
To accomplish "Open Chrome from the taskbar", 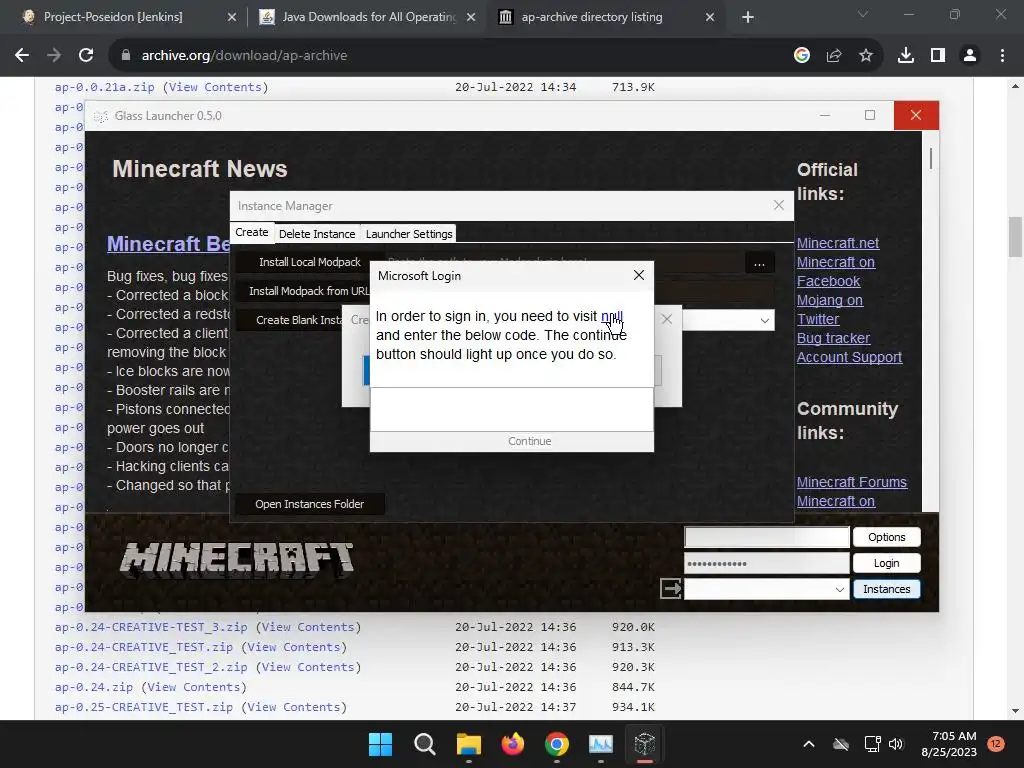I will (556, 744).
